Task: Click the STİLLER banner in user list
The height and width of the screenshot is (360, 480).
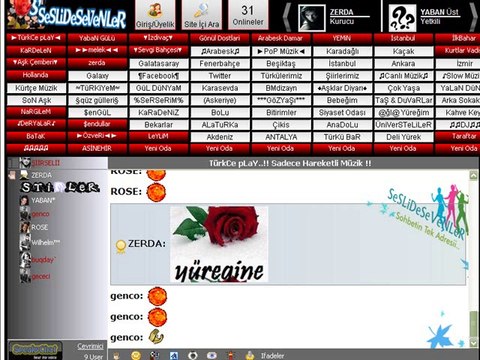Action: [60, 188]
